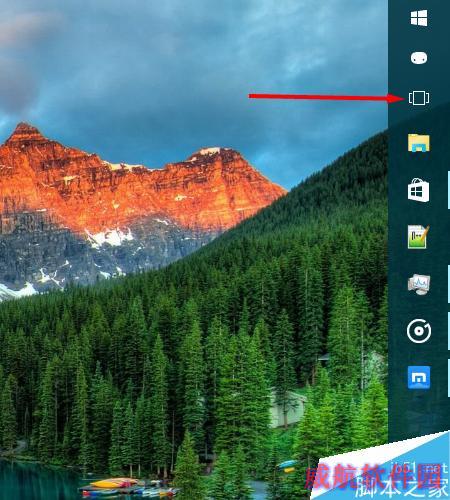This screenshot has width=450, height=500.
Task: Open Task View on the taskbar
Action: click(x=419, y=98)
